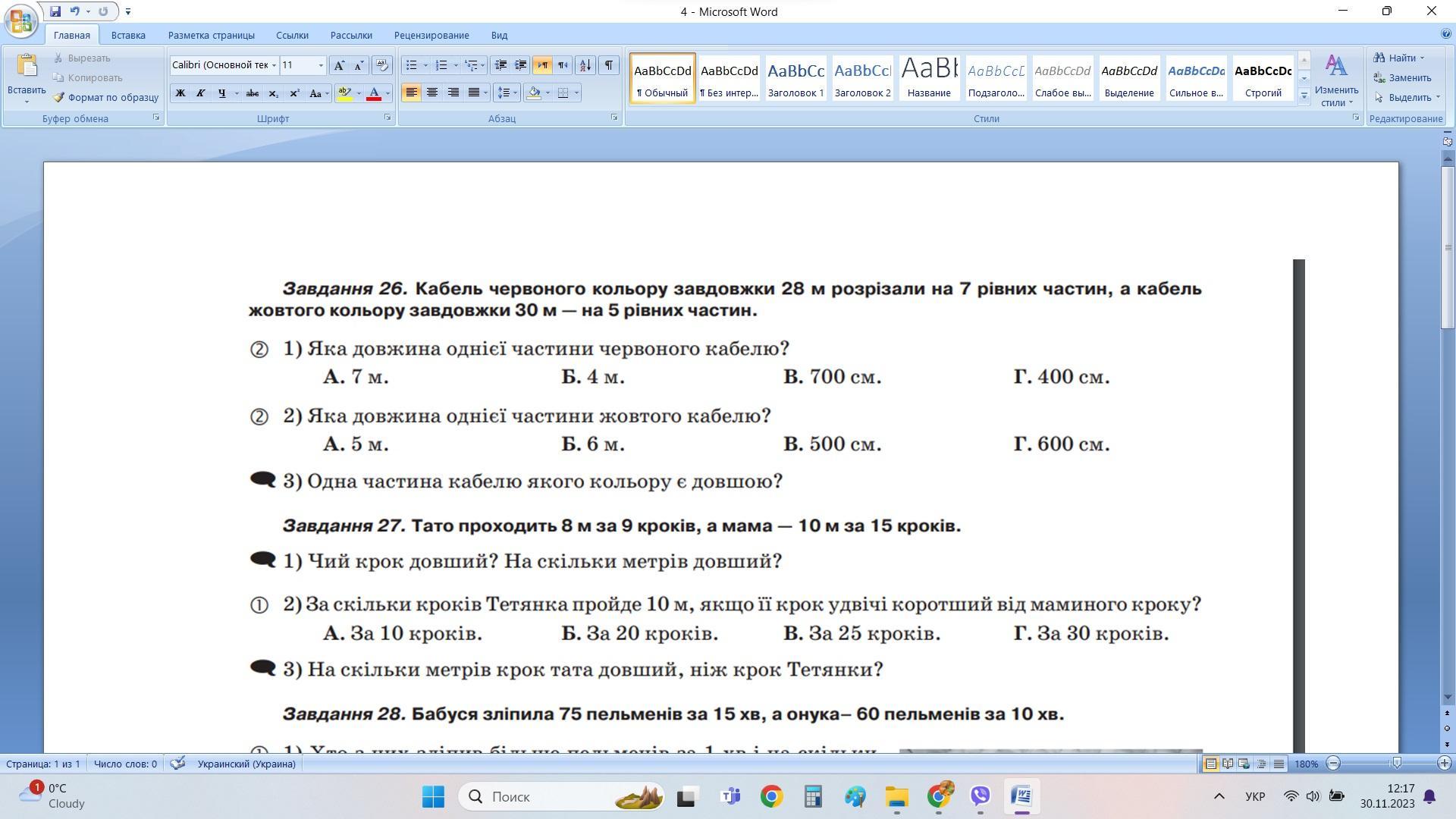
Task: Open the font size dropdown
Action: (321, 65)
